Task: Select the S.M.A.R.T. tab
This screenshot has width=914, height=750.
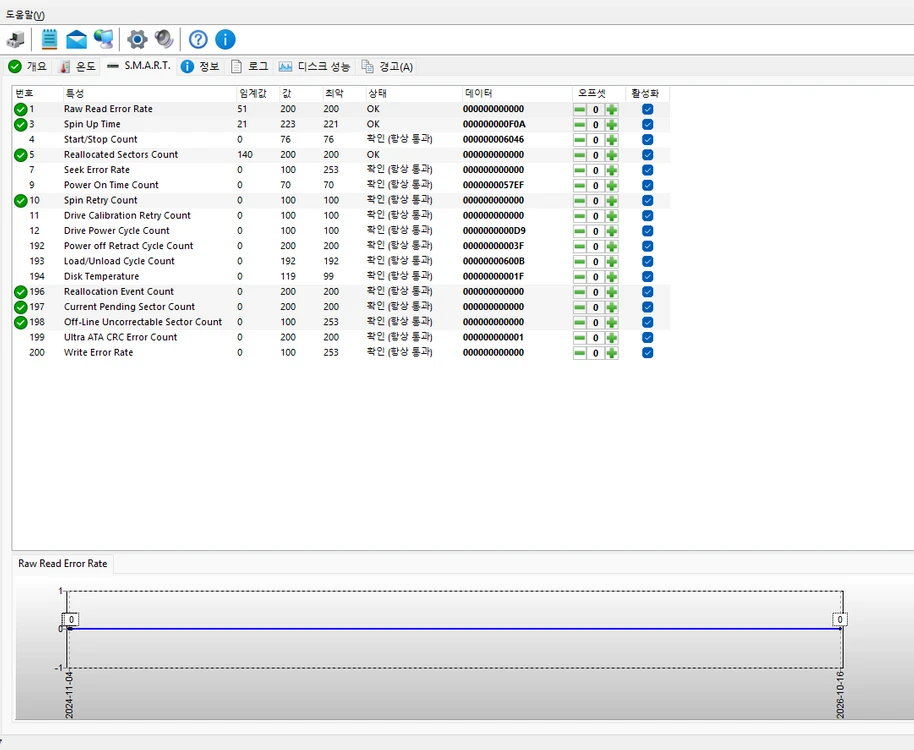Action: [x=139, y=66]
